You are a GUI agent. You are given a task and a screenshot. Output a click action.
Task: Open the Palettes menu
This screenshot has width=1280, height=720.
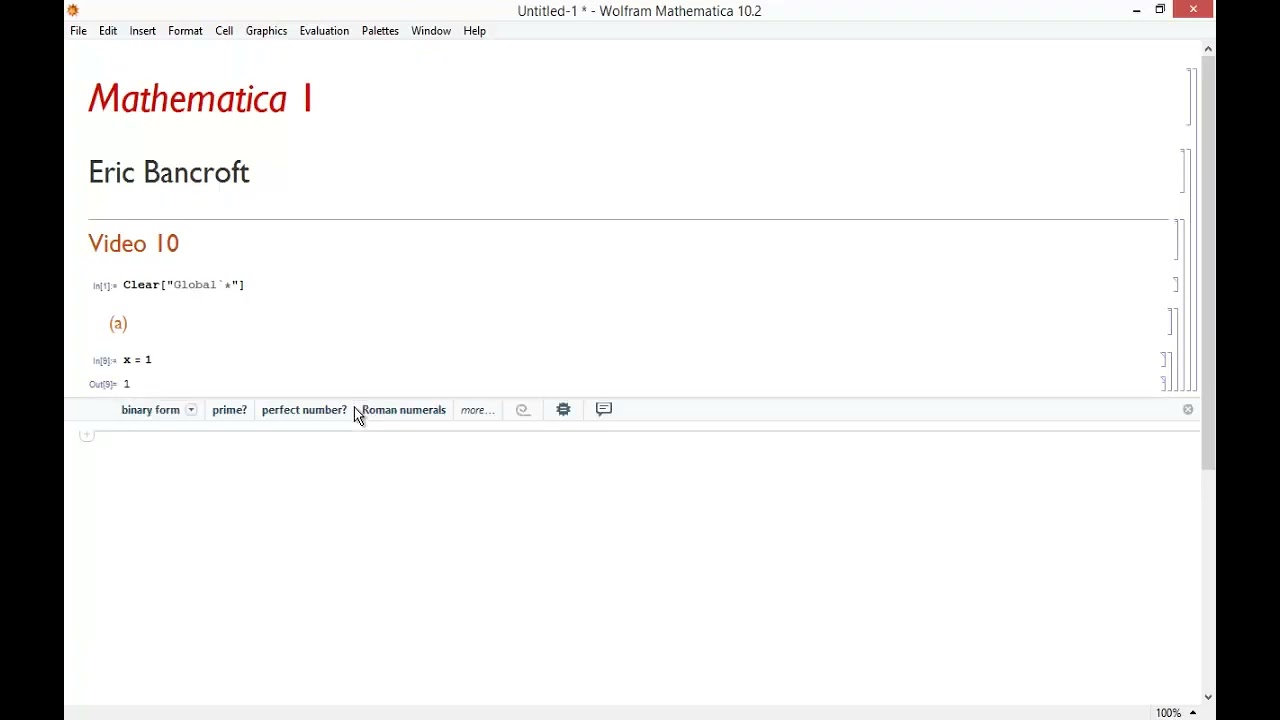click(380, 31)
